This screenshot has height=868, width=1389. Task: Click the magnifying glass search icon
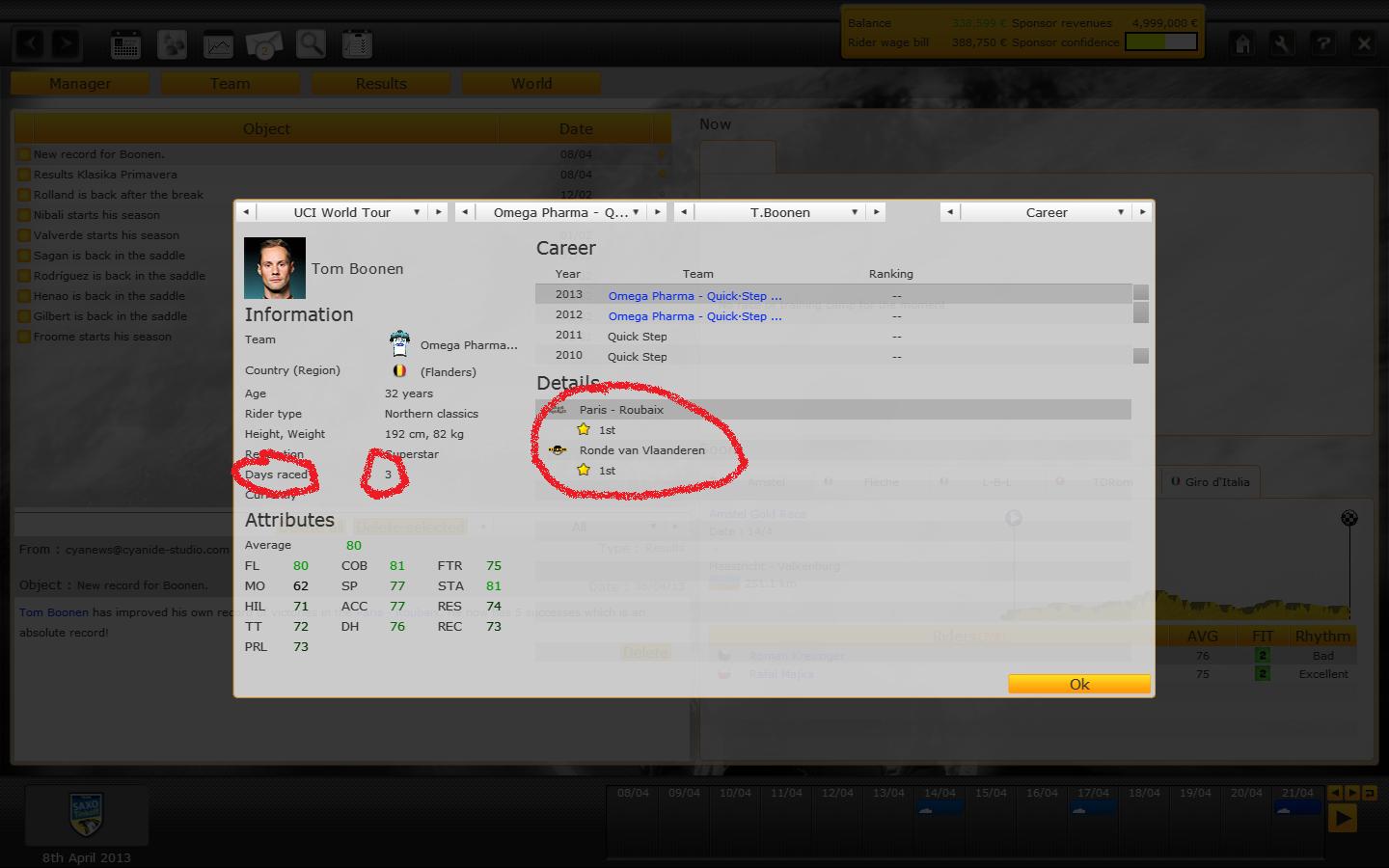[x=311, y=43]
